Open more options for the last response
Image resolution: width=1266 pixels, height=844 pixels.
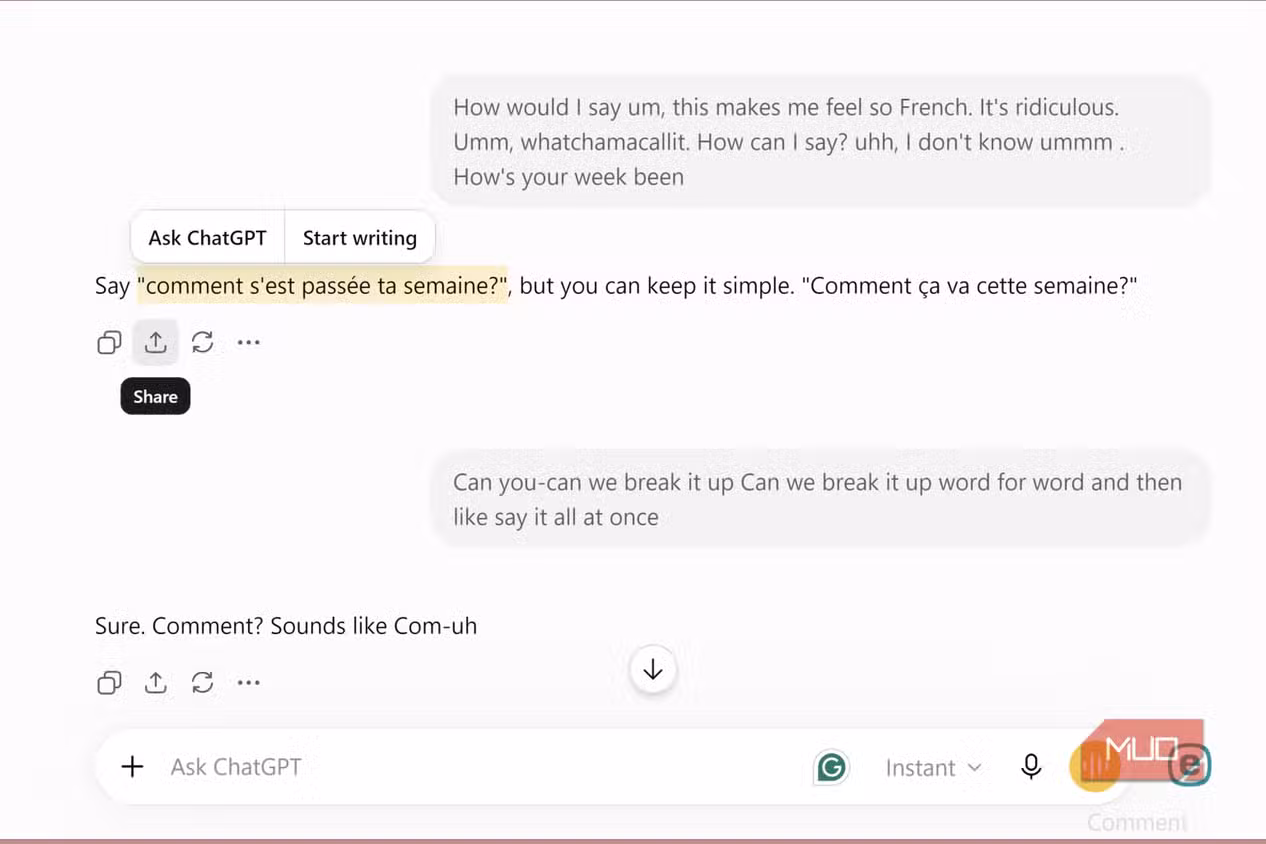coord(249,683)
